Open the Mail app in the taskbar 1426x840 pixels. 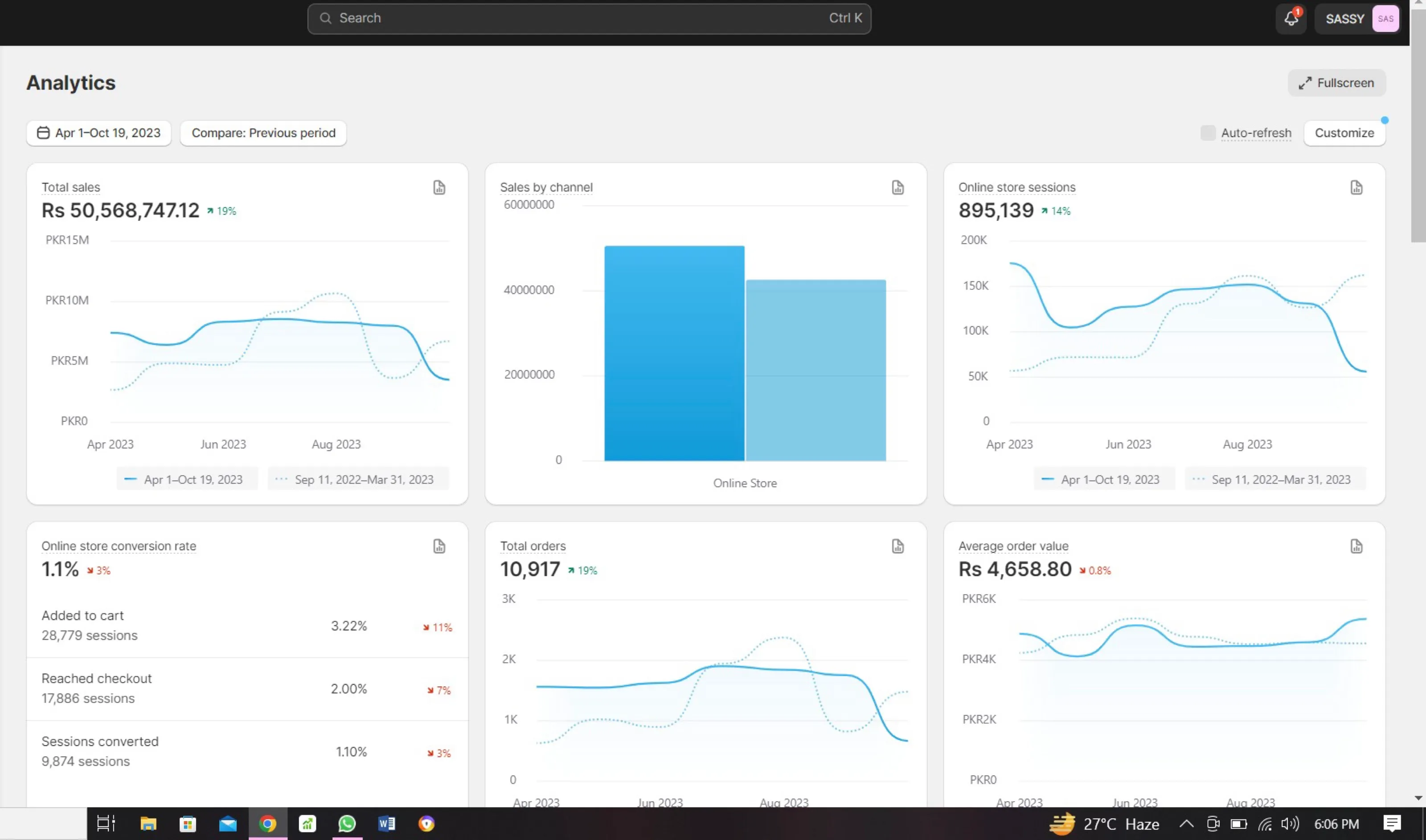pos(228,824)
